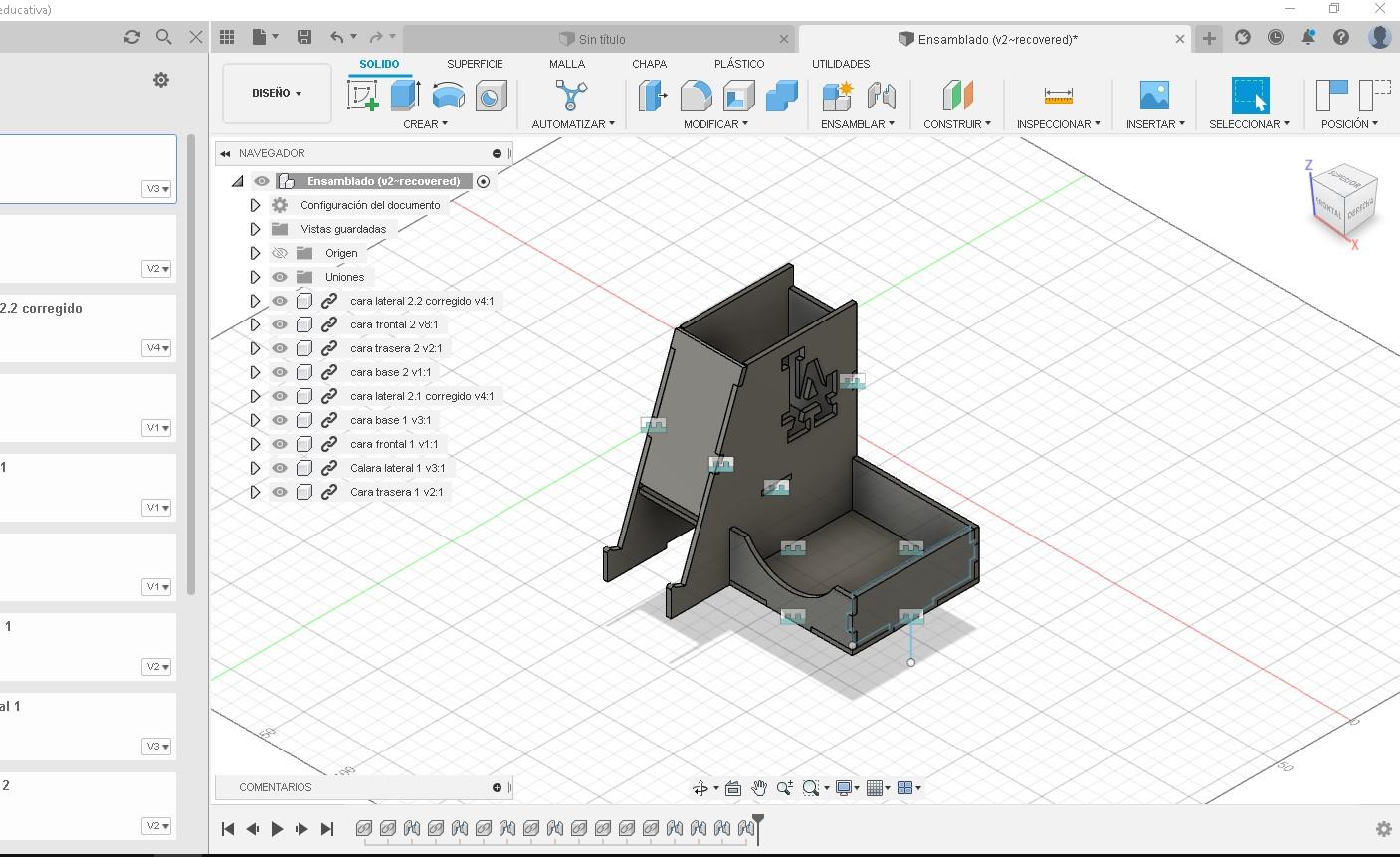Select the Press Pull tool icon

tap(652, 96)
